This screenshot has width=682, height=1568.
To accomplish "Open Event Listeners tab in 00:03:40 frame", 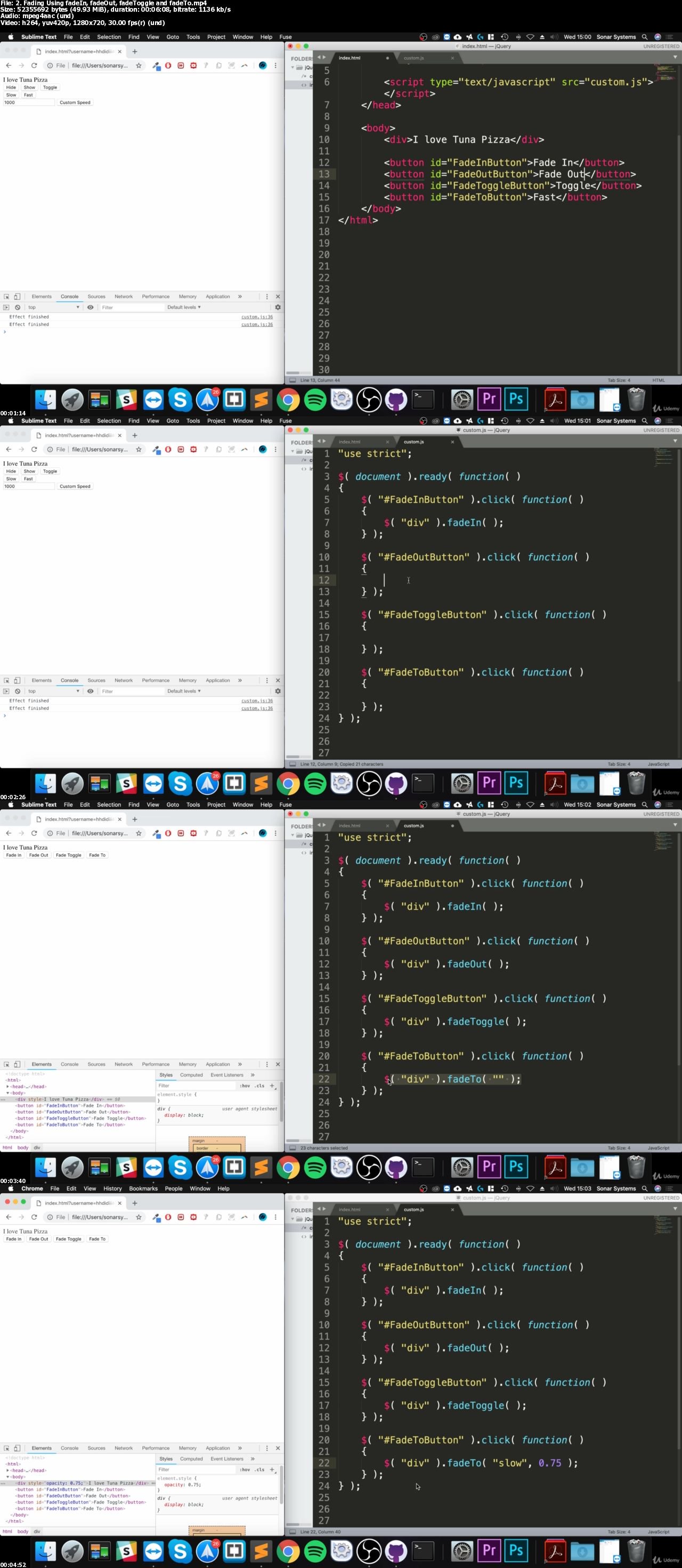I will tap(227, 1075).
